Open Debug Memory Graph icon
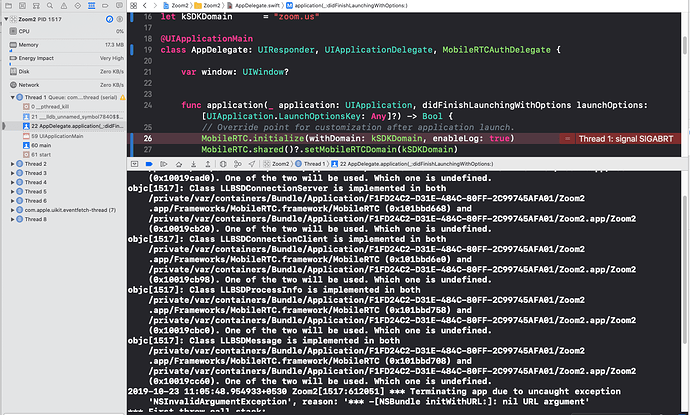 click(x=238, y=164)
